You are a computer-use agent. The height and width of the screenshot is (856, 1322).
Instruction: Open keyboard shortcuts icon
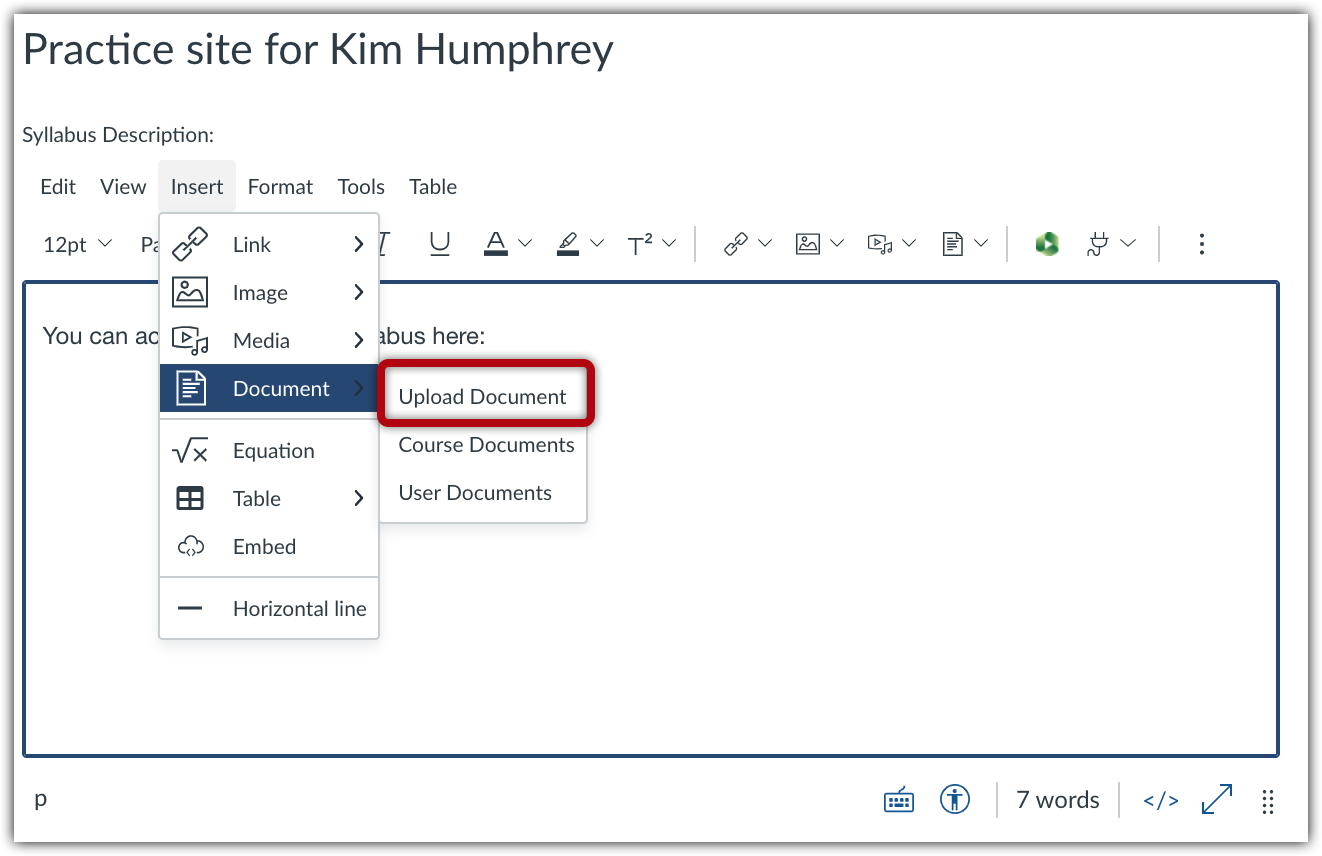(x=899, y=800)
